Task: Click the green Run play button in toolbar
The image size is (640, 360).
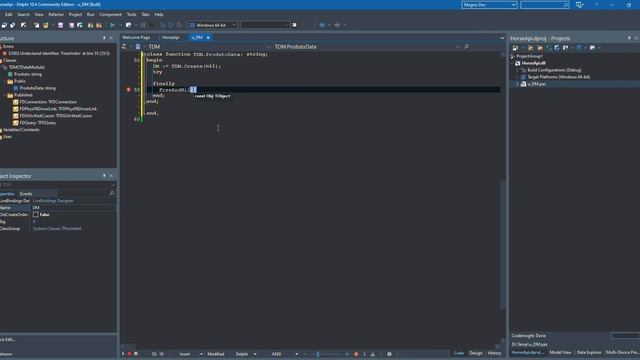Action: pyautogui.click(x=113, y=25)
